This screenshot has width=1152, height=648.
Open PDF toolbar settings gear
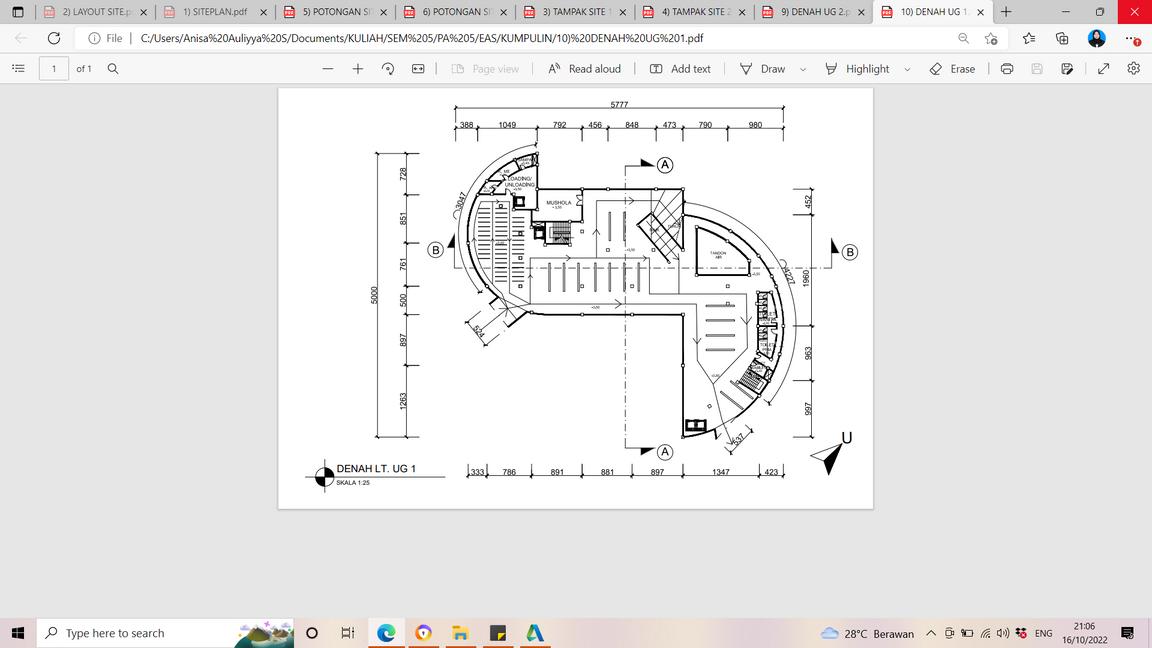pos(1134,68)
